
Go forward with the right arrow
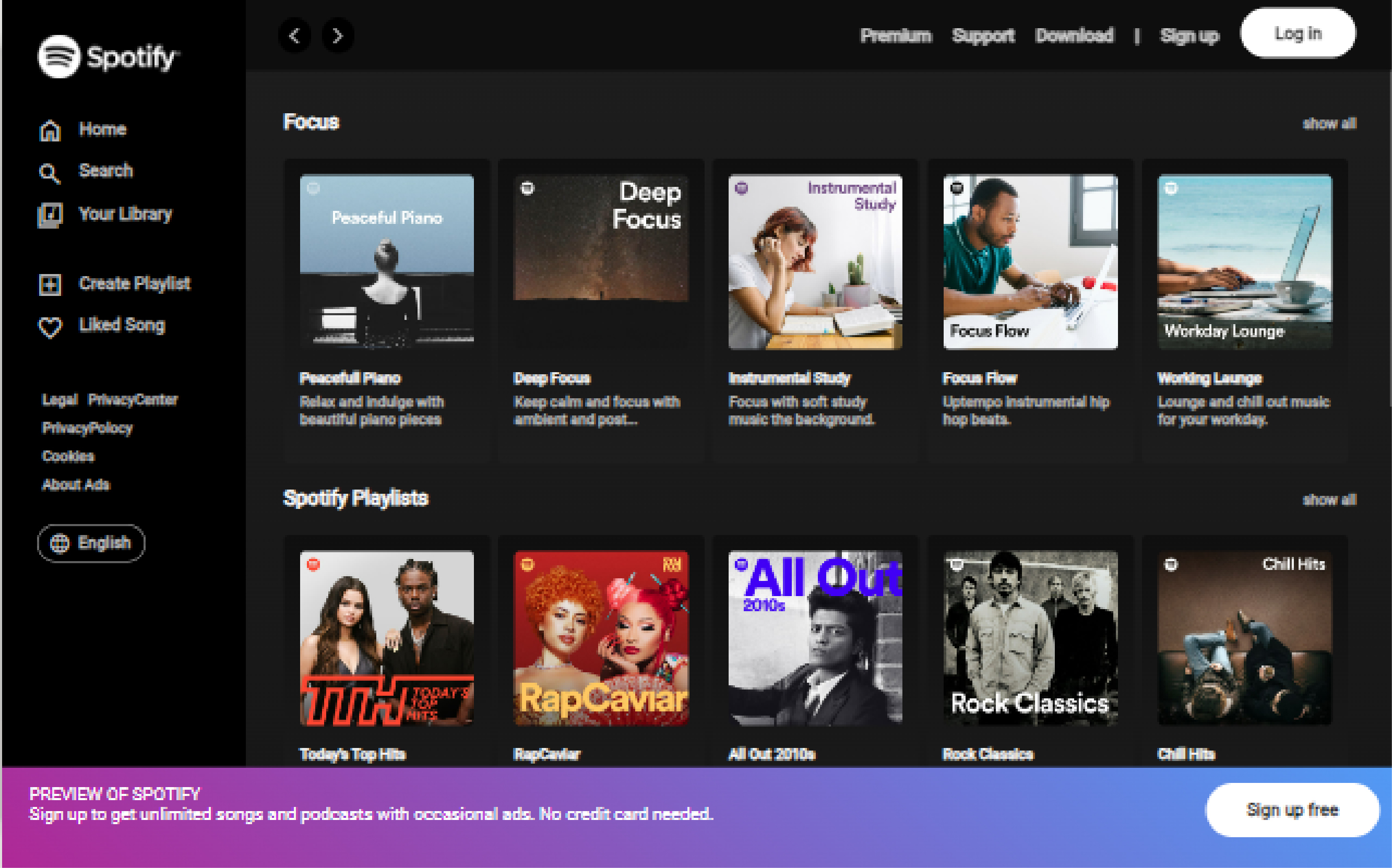coord(338,35)
